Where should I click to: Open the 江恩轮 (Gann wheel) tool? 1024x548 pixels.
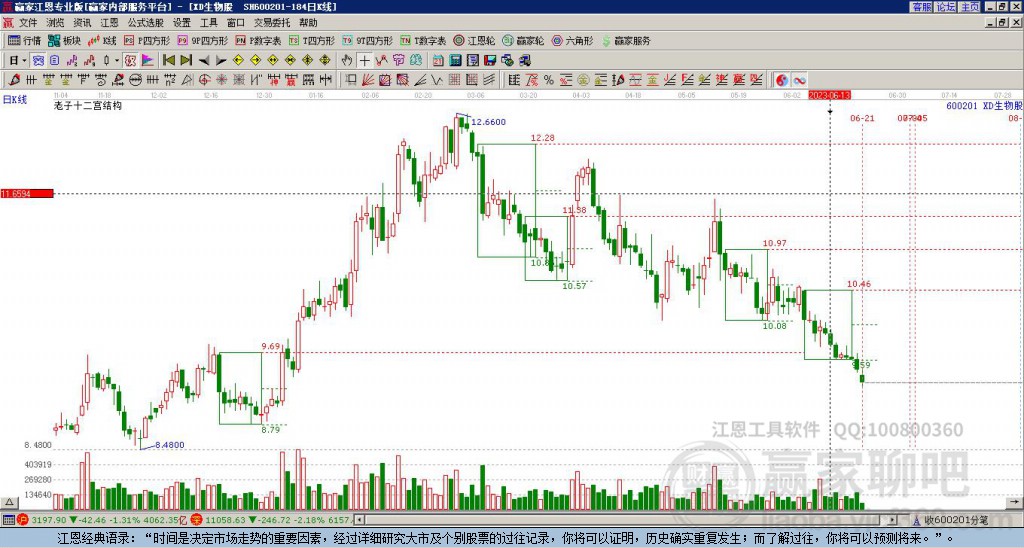(474, 40)
